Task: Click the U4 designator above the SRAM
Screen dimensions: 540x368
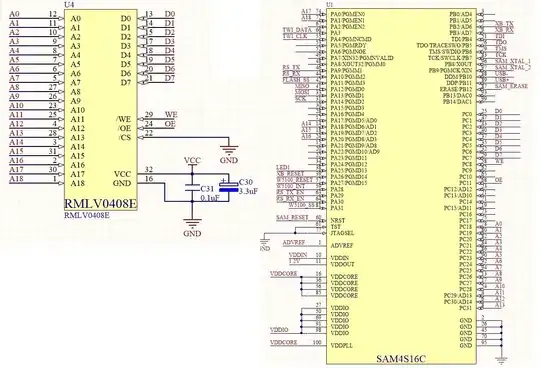Action: click(x=69, y=5)
